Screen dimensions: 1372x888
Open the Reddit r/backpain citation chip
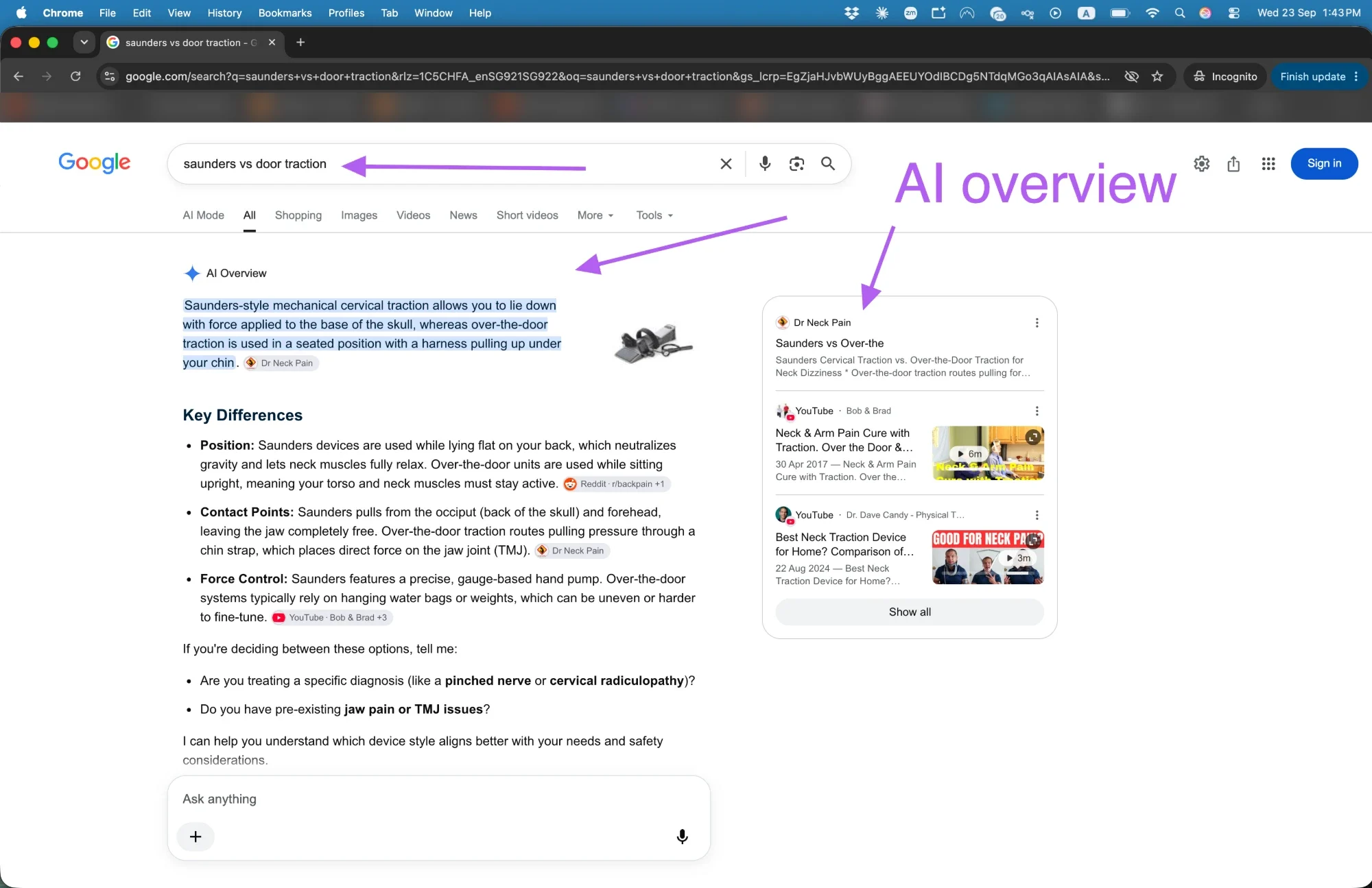tap(617, 484)
